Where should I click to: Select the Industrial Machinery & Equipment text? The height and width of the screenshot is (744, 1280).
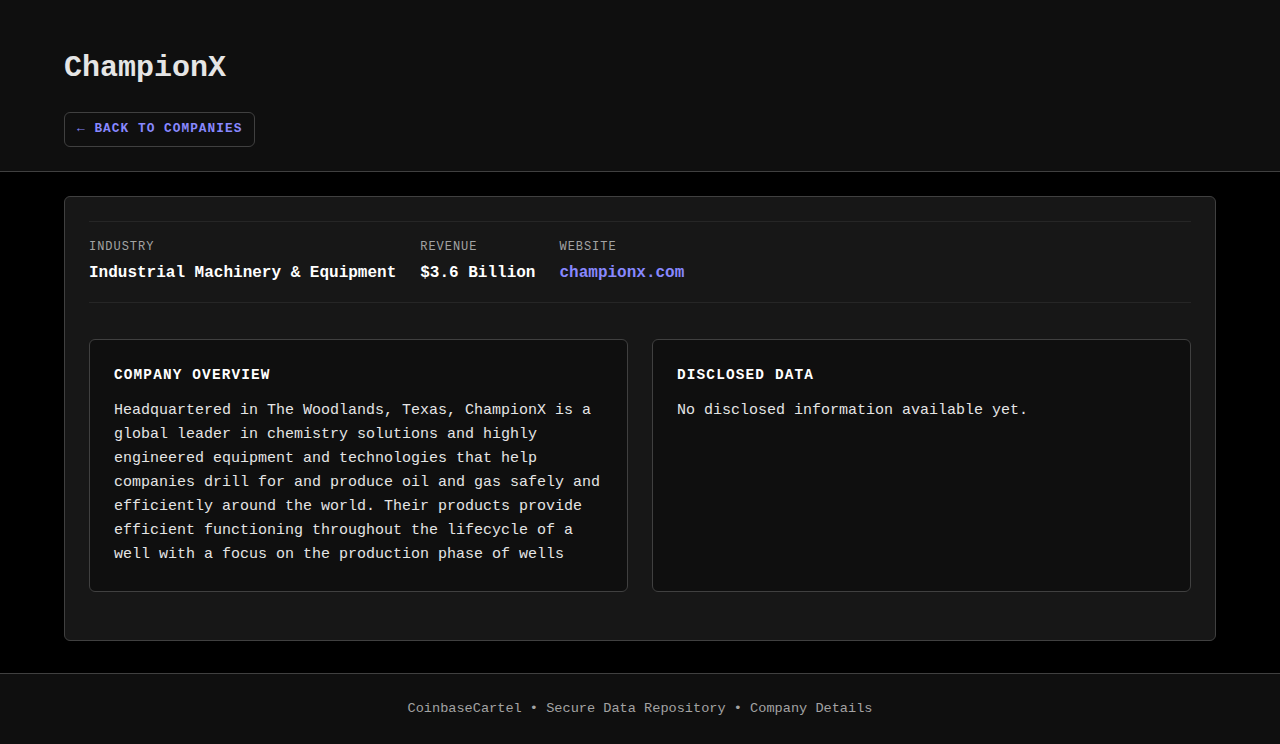242,272
